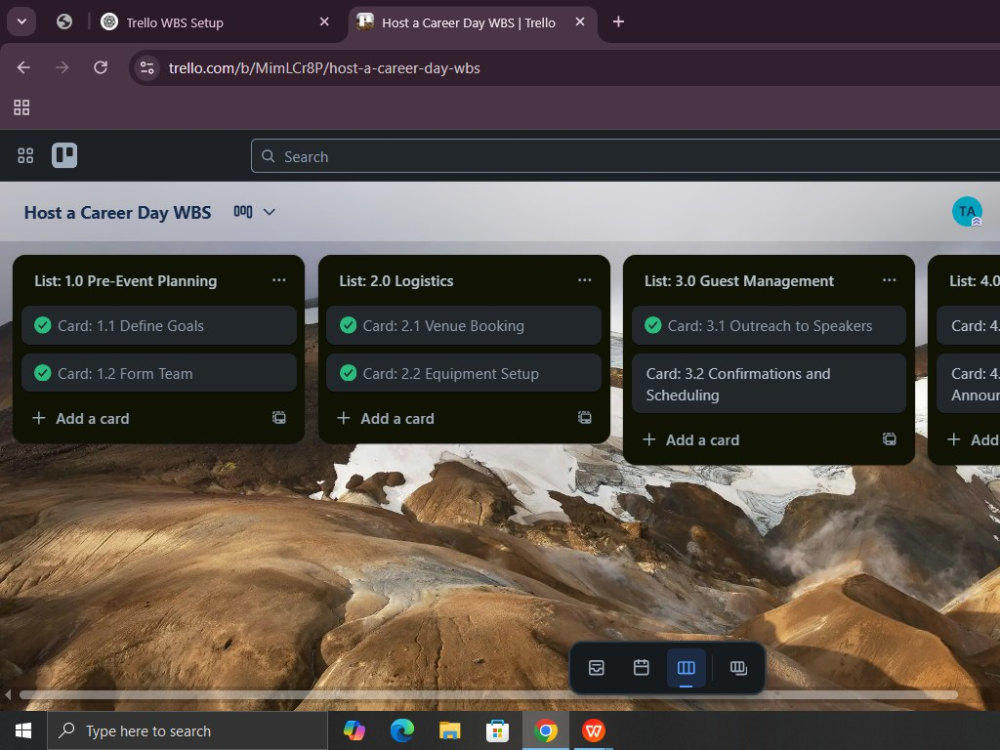Image resolution: width=1000 pixels, height=750 pixels.
Task: Open Microsoft Store from the taskbar
Action: pyautogui.click(x=497, y=730)
